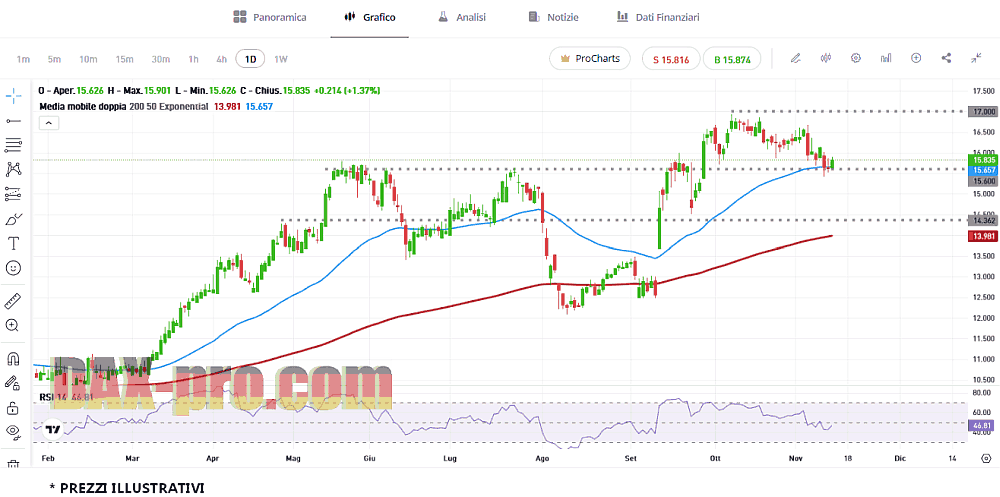Share the chart via share icon
Screen dimensions: 1000x497
tap(946, 58)
